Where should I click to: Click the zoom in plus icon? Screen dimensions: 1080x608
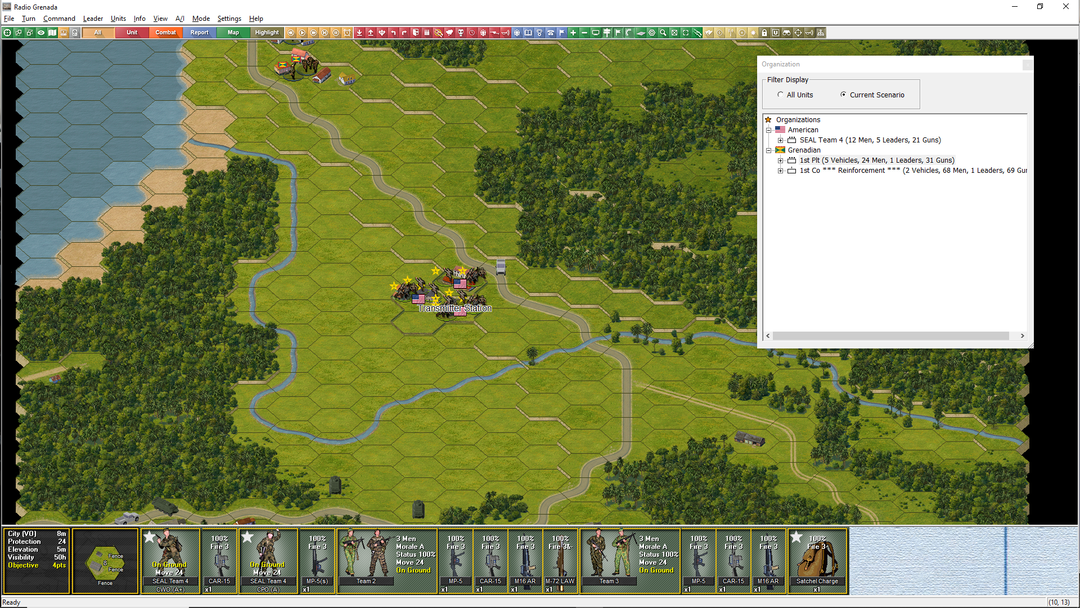point(573,32)
